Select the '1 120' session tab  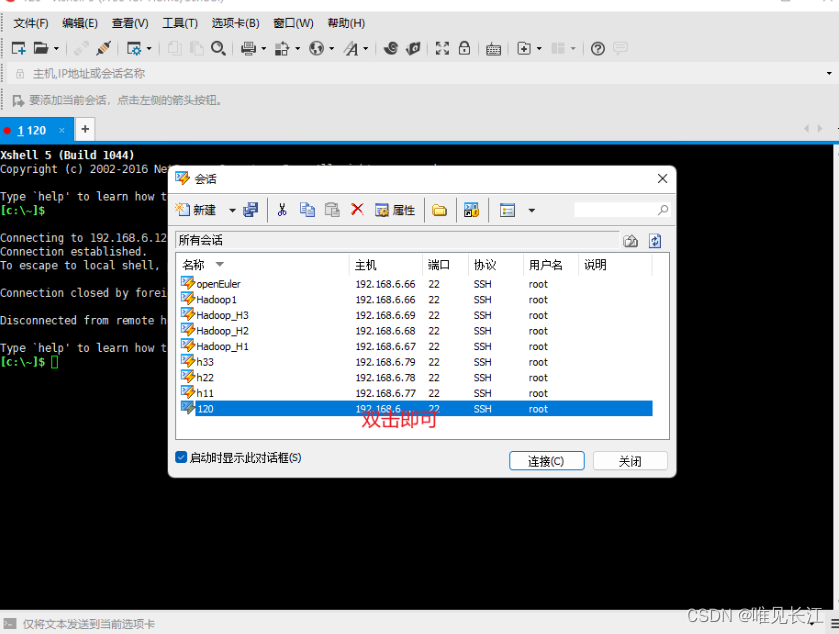[x=36, y=130]
